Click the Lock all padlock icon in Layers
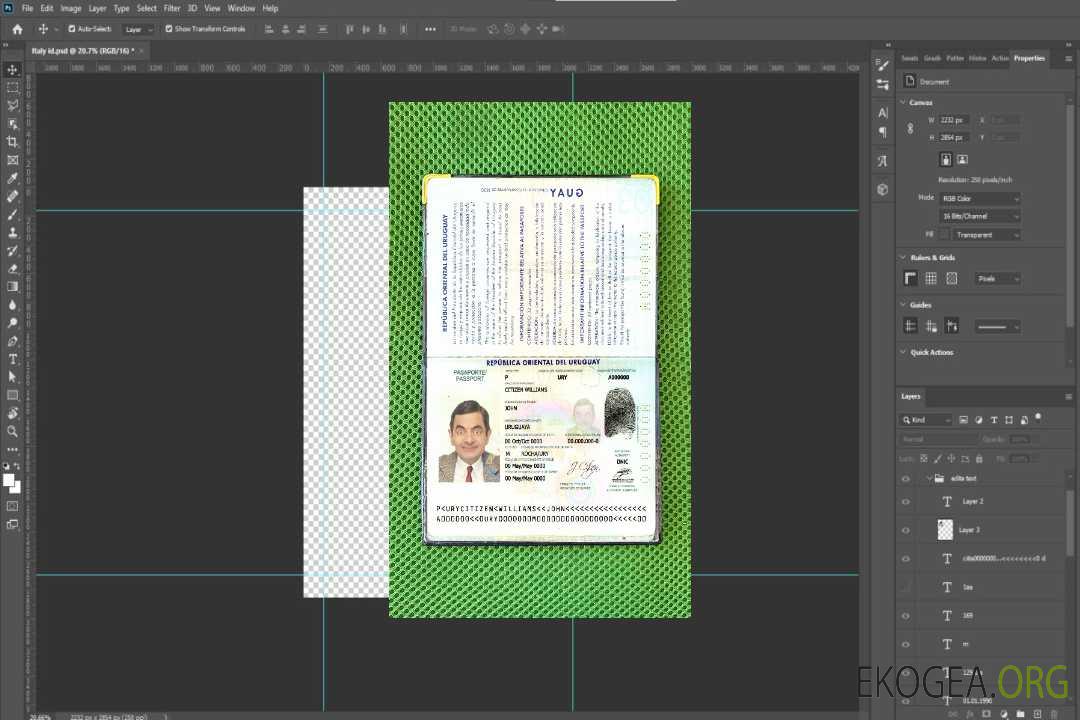This screenshot has width=1080, height=720. pos(979,458)
